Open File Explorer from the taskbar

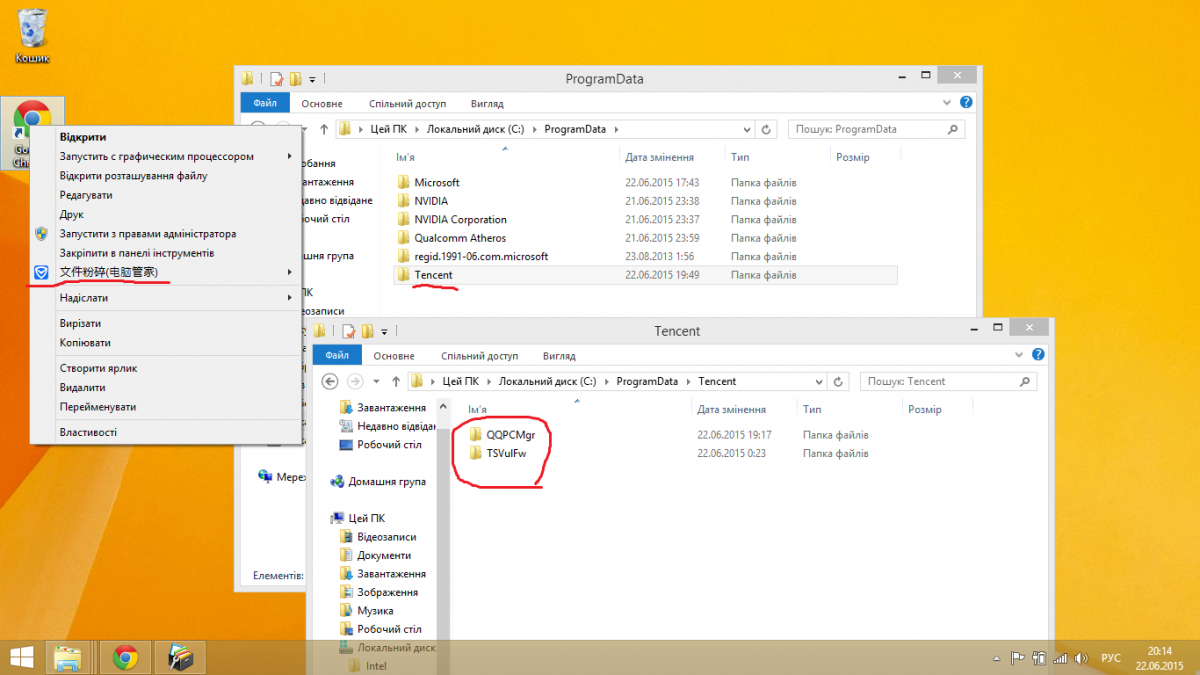(69, 657)
